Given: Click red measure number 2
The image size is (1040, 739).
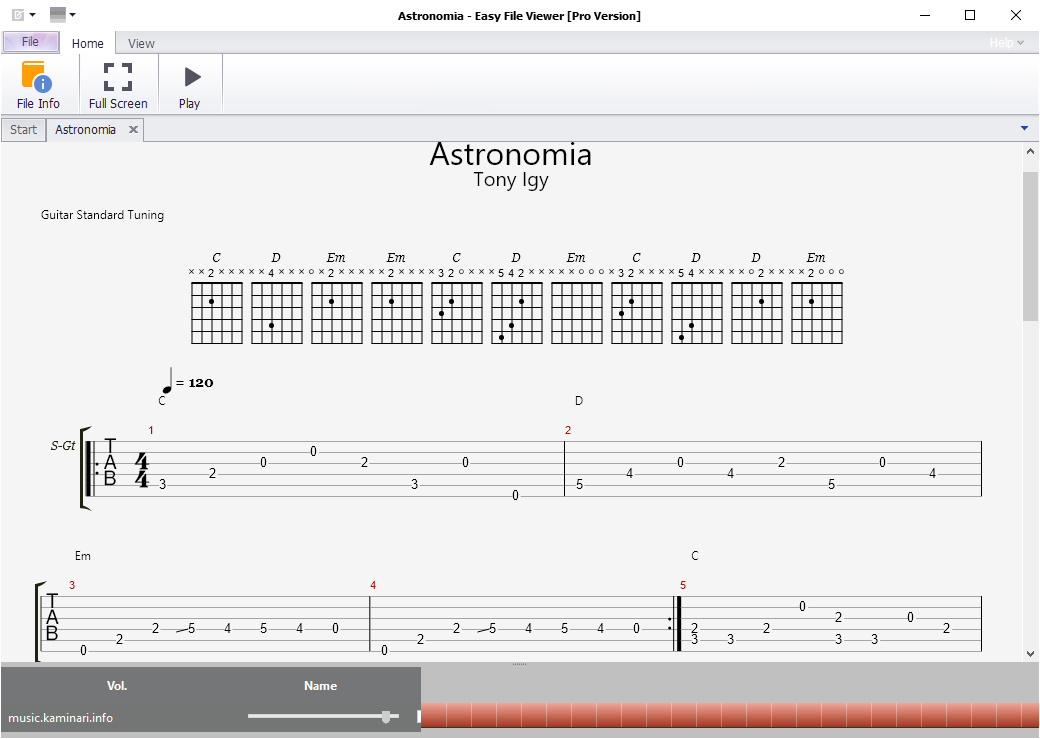Looking at the screenshot, I should pos(568,431).
